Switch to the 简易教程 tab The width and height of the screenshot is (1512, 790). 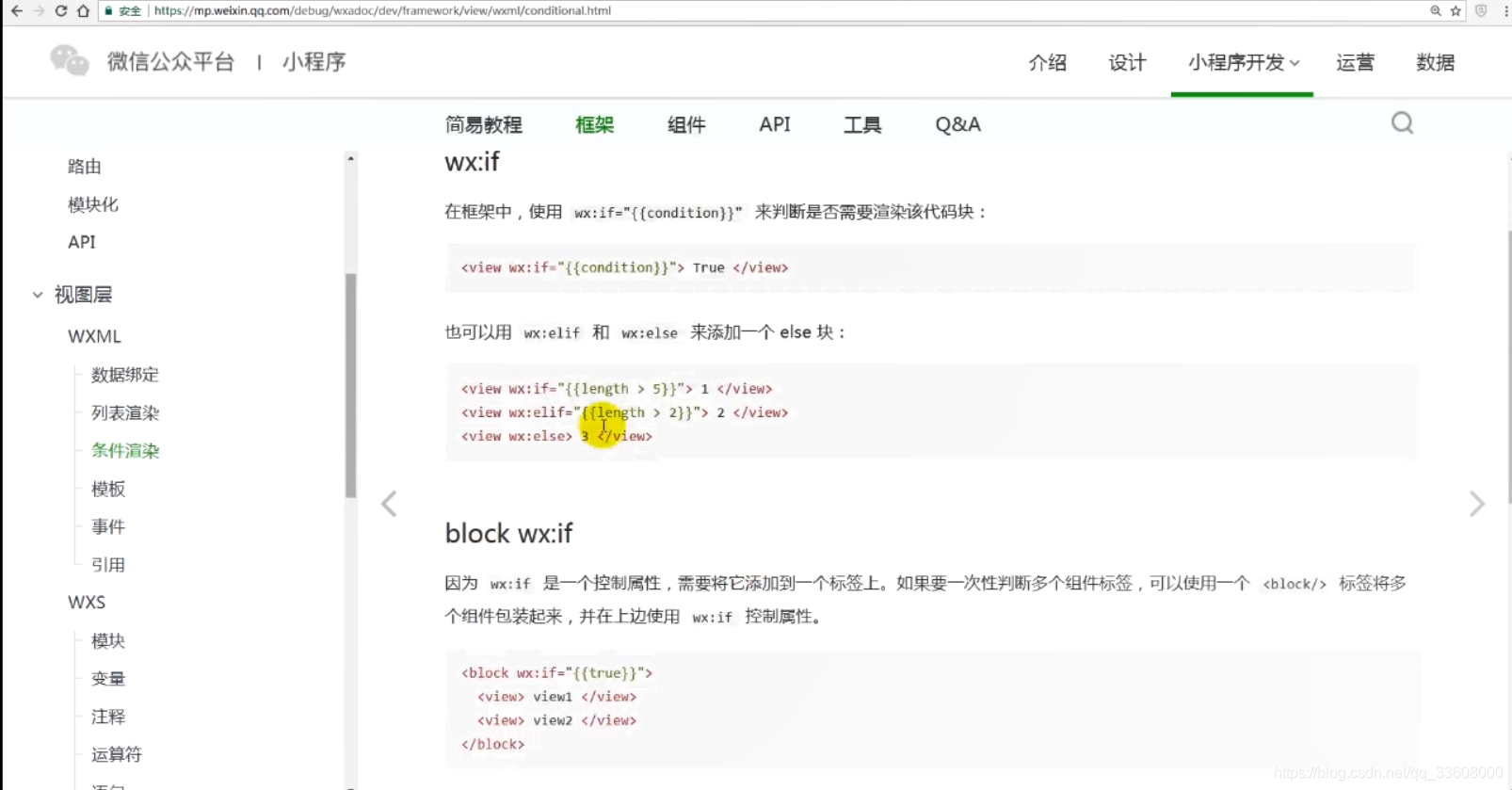tap(484, 125)
